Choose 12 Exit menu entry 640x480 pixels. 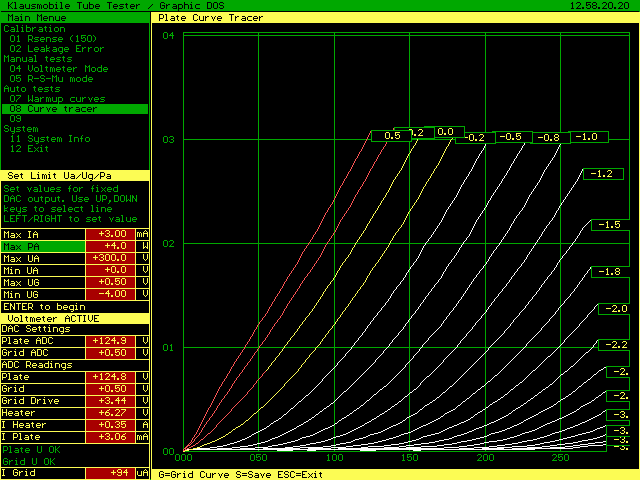point(29,149)
